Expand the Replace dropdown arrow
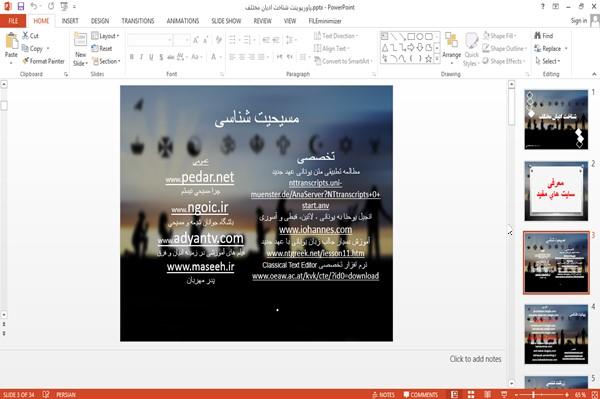Image resolution: width=600 pixels, height=399 pixels. pyautogui.click(x=566, y=48)
